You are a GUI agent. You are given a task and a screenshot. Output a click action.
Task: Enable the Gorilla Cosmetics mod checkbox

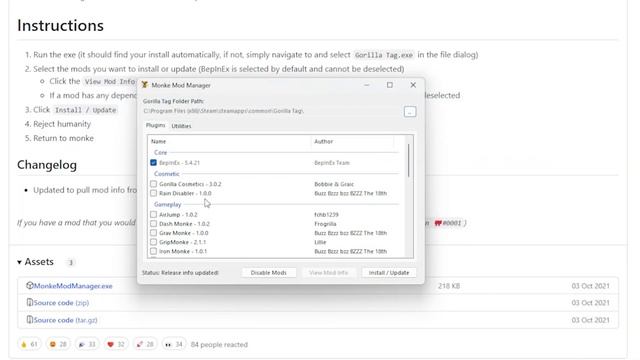coord(153,184)
